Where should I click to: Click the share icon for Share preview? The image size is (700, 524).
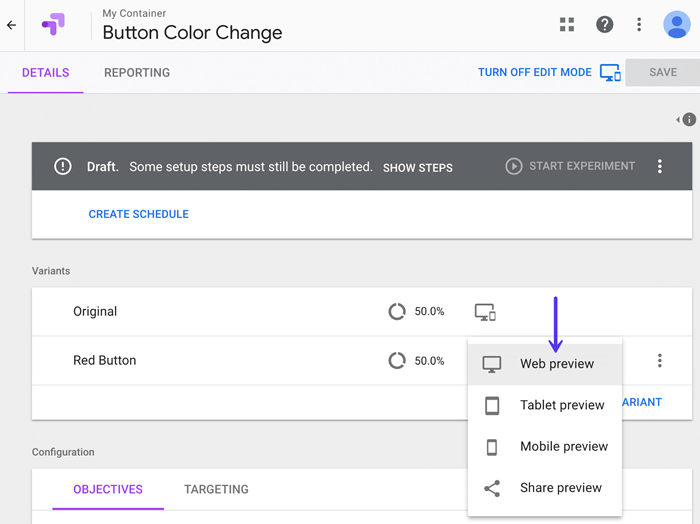pos(492,488)
